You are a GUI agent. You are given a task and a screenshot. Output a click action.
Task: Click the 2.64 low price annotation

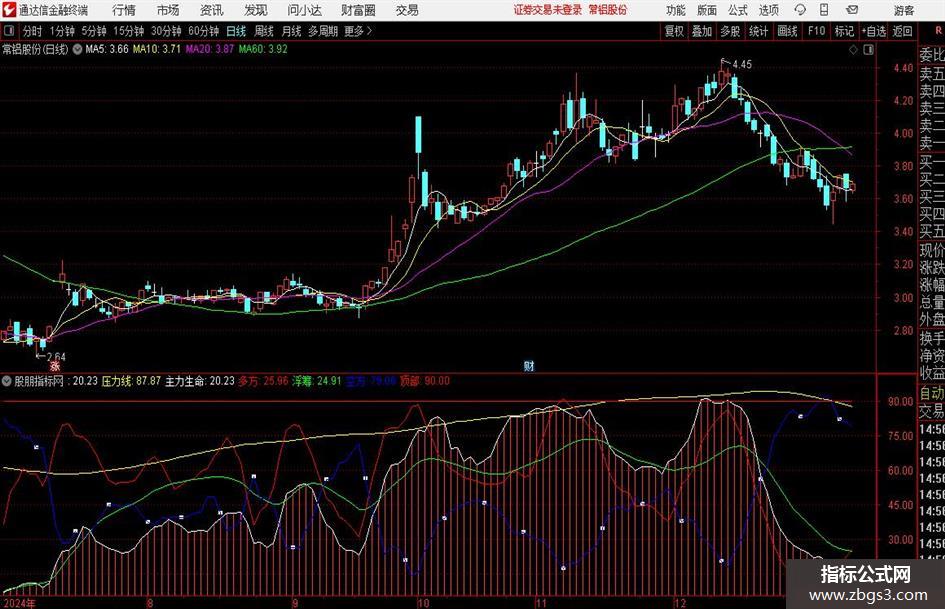click(56, 356)
